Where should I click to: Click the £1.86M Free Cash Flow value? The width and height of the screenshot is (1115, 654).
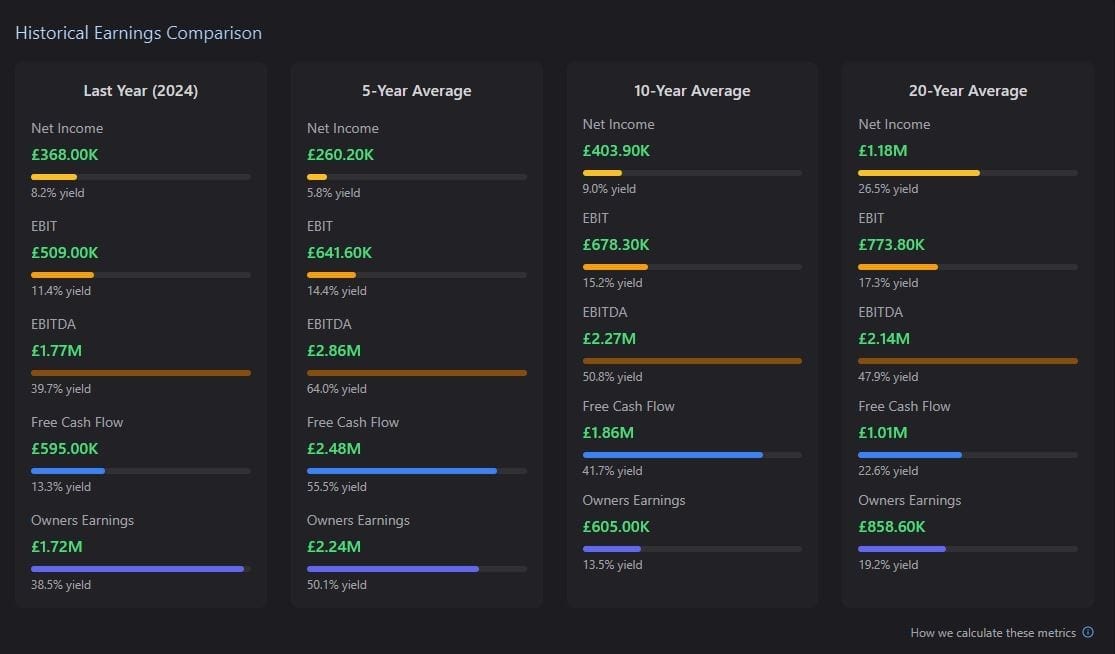coord(608,432)
